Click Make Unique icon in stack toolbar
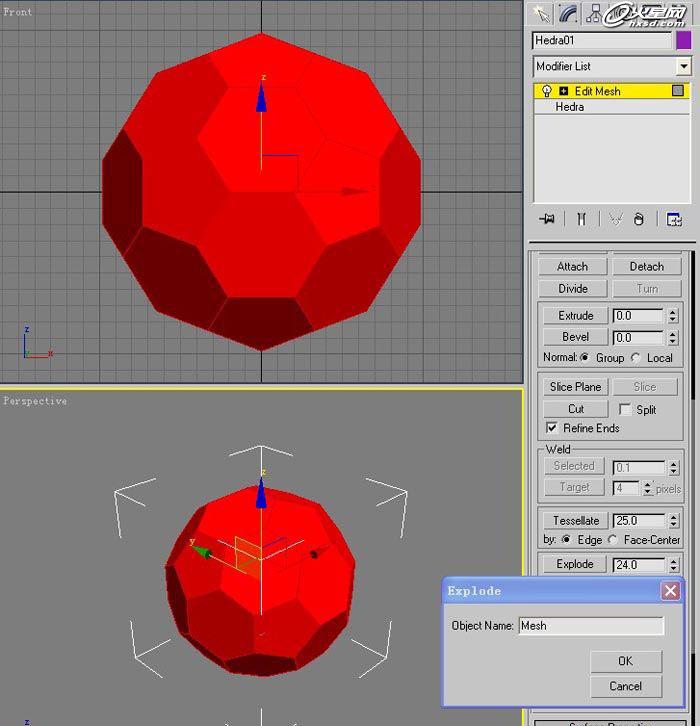 [x=614, y=219]
